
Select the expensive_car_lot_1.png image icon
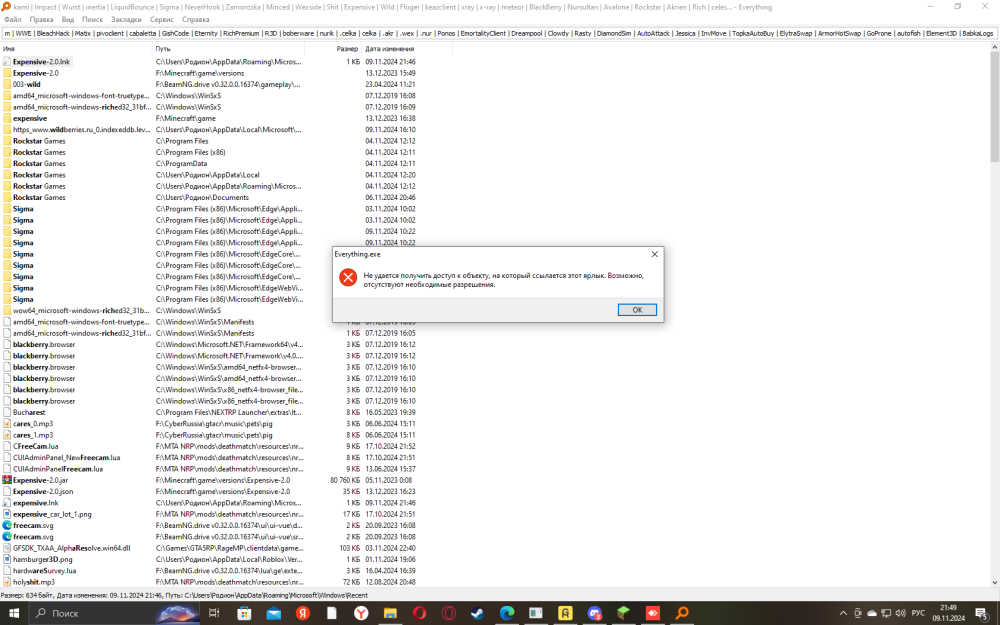pyautogui.click(x=6, y=514)
